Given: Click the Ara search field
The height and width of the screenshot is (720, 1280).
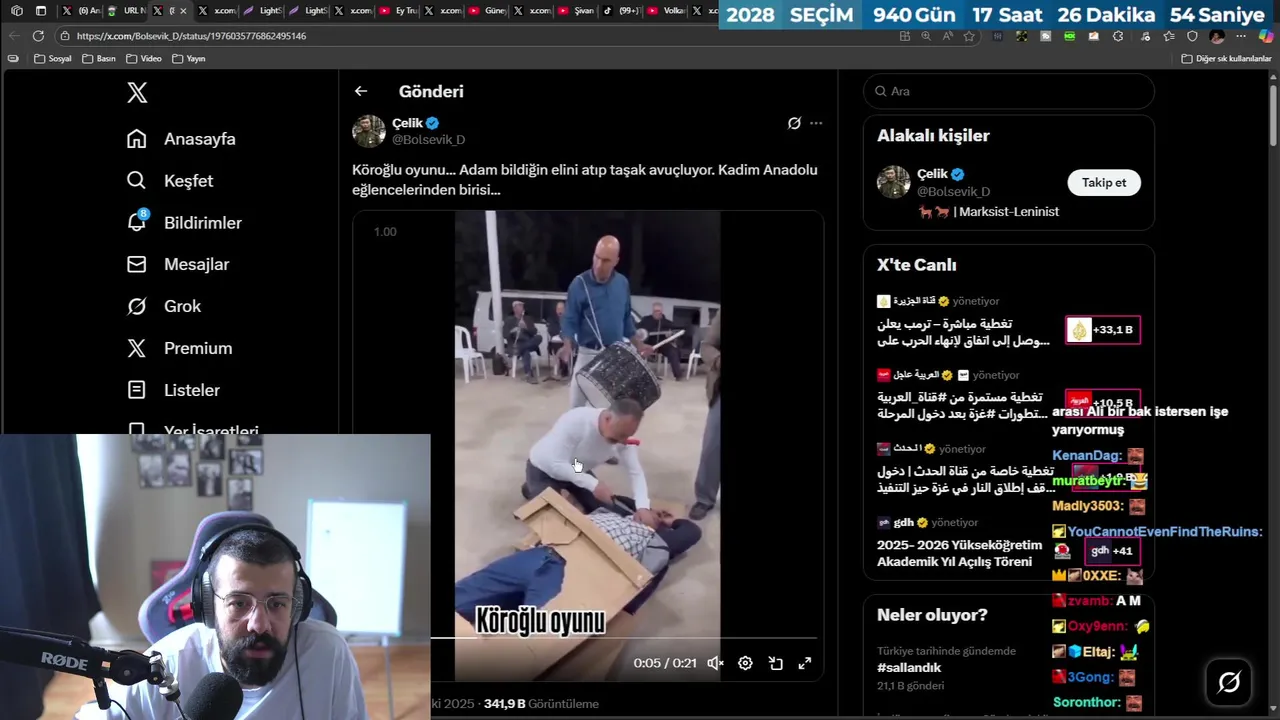Looking at the screenshot, I should coord(1009,91).
